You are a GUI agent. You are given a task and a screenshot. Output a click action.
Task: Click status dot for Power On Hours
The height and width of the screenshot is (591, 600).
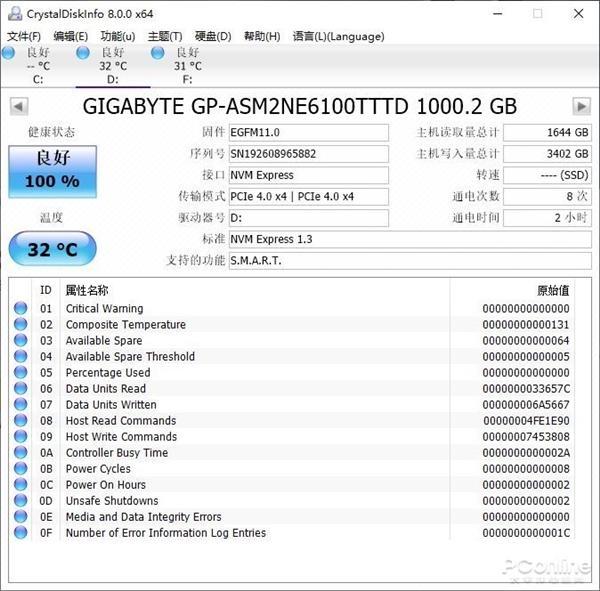[x=21, y=485]
